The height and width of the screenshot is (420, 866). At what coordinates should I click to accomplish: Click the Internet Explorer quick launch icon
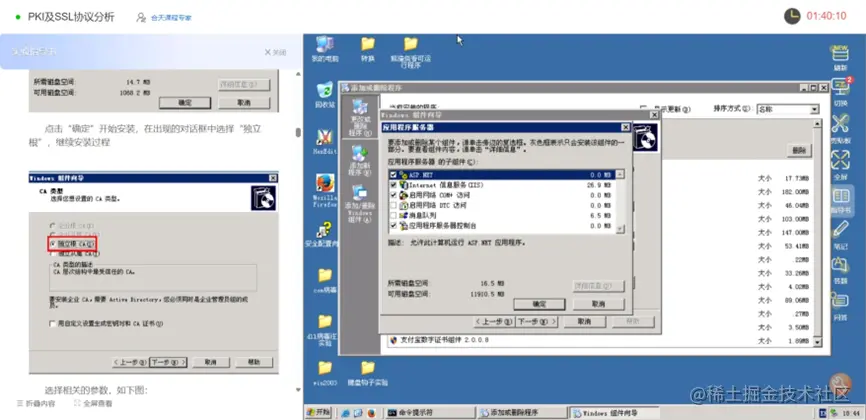click(346, 413)
